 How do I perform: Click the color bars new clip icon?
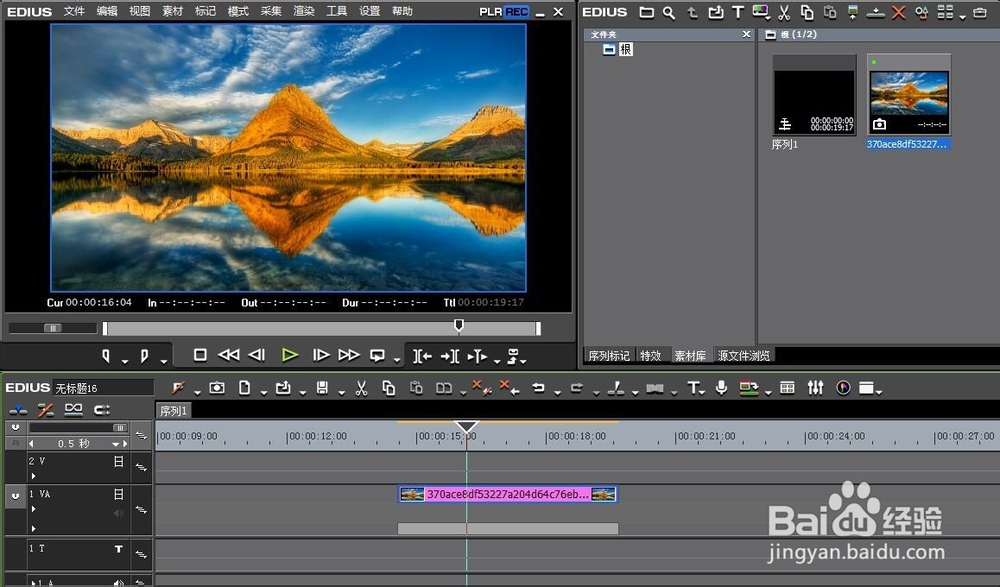coord(761,12)
